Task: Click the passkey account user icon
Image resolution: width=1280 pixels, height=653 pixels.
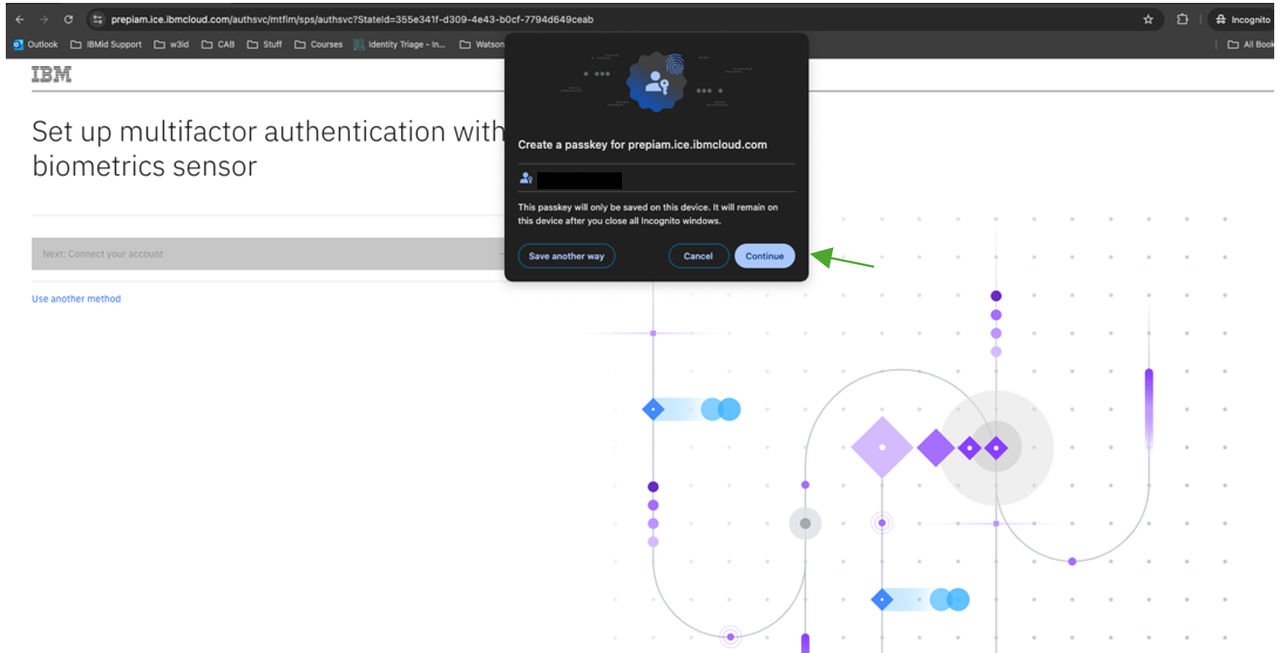Action: [526, 179]
